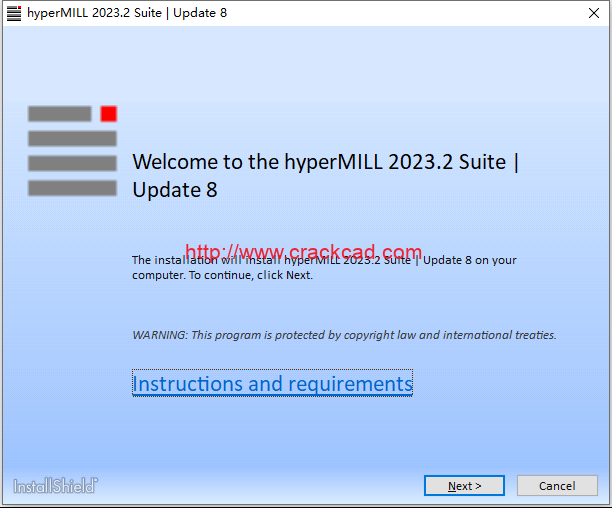
Task: Click the Next > button
Action: tap(464, 486)
